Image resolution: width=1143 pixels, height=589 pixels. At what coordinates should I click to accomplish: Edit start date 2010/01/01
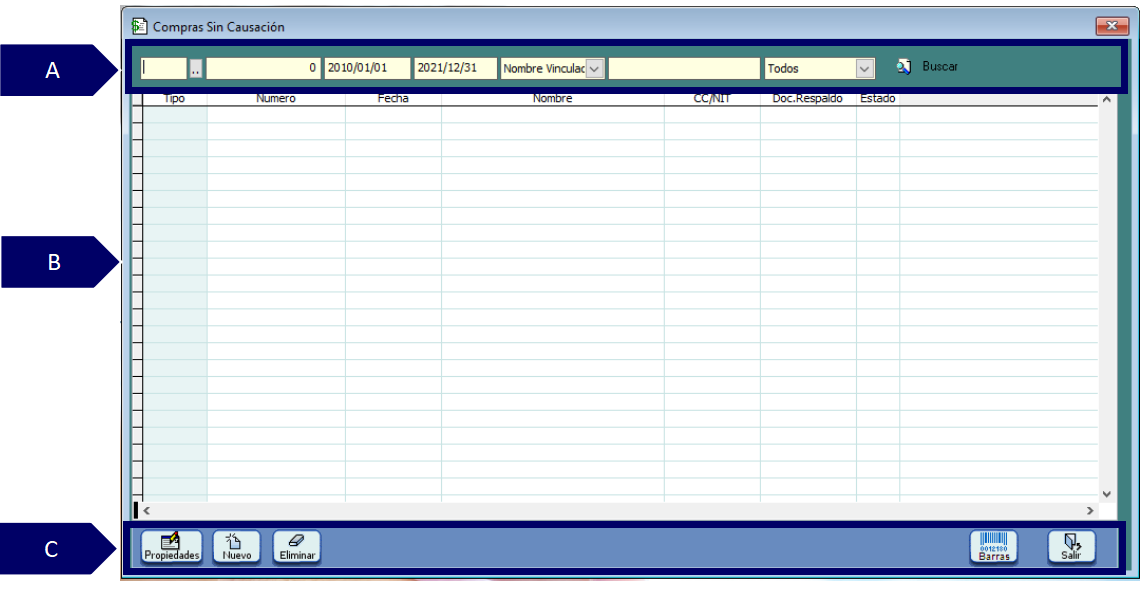coord(367,69)
